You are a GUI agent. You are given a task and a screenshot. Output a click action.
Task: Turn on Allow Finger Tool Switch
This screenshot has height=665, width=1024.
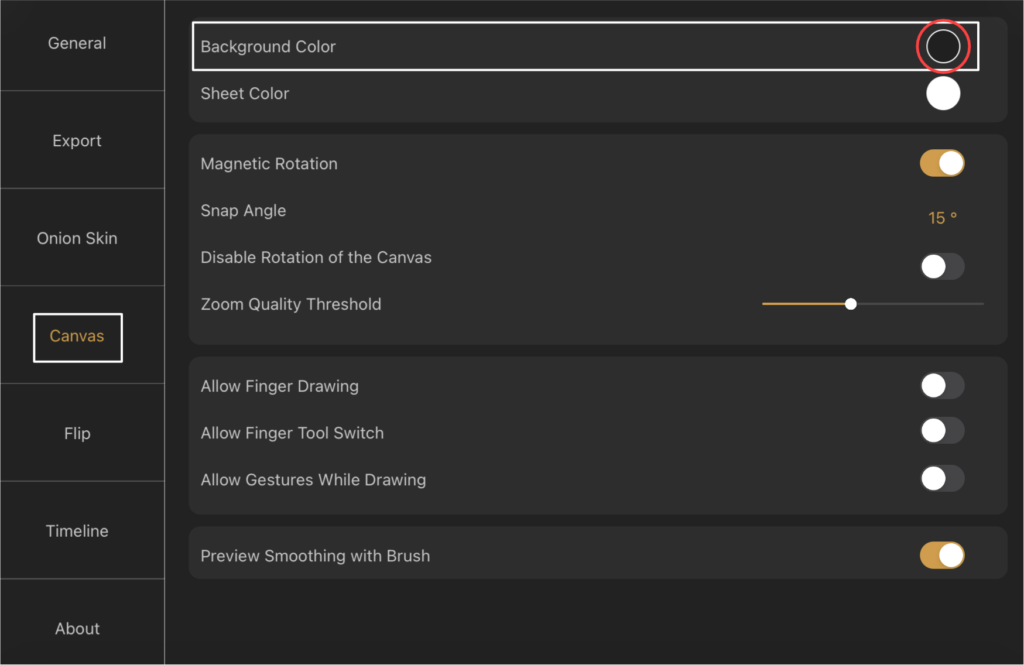tap(942, 431)
